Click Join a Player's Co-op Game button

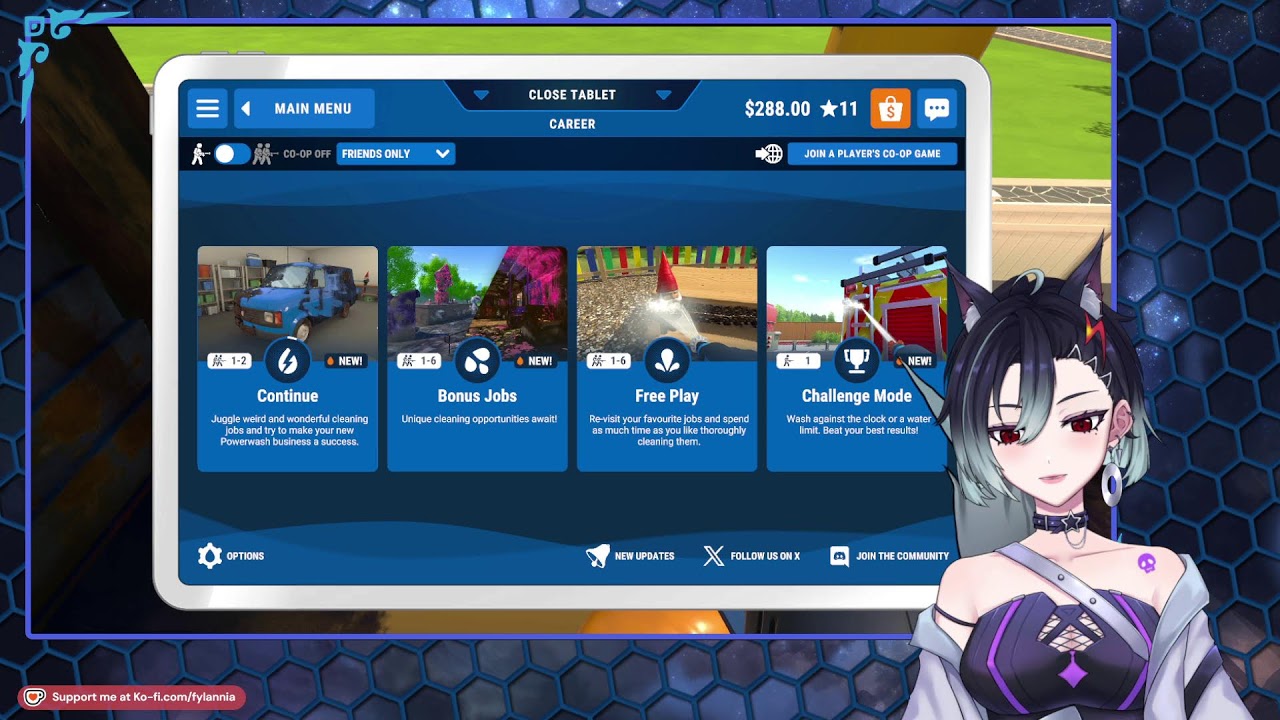click(x=872, y=154)
